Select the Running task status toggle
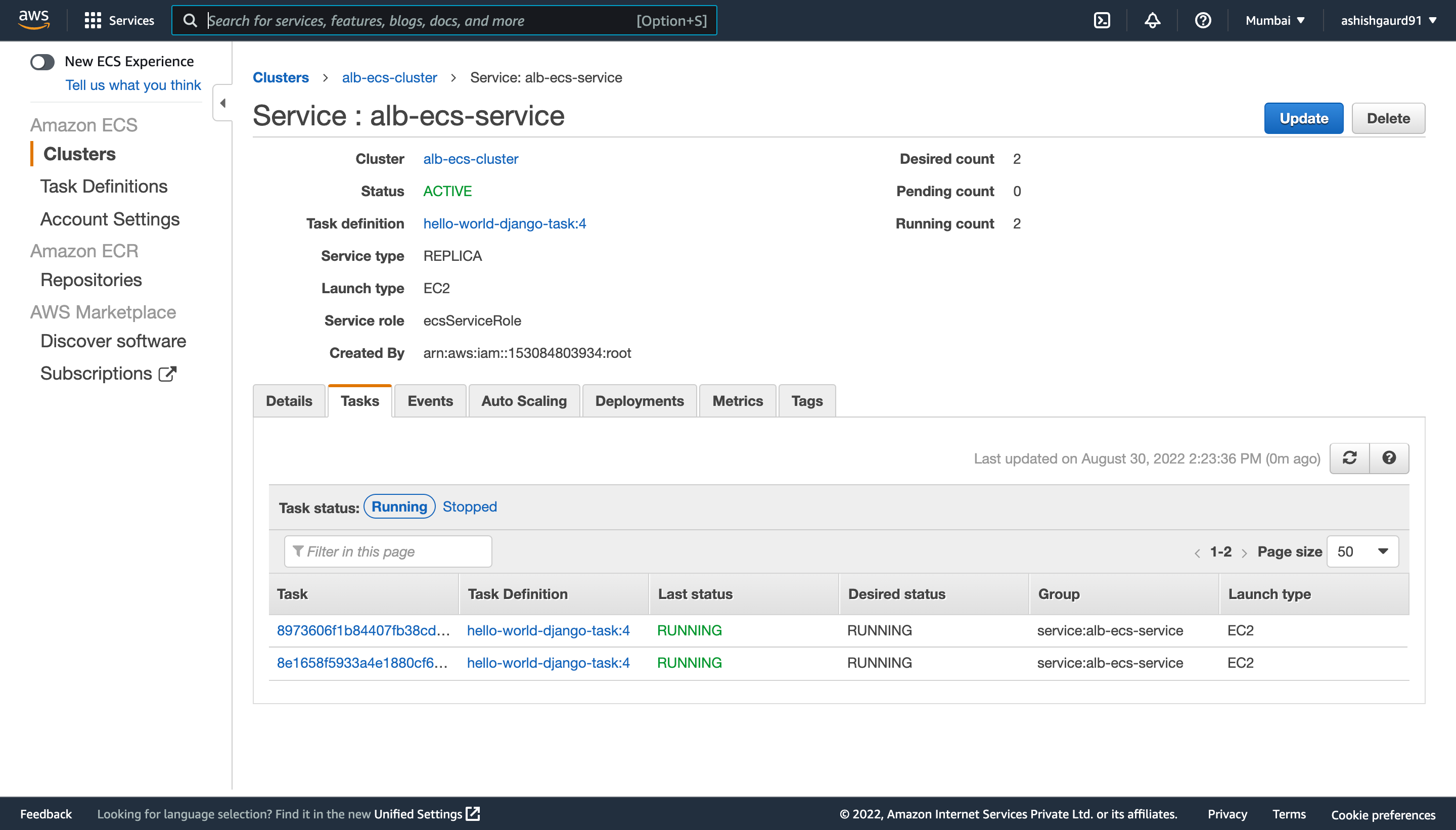Viewport: 1456px width, 830px height. point(399,506)
